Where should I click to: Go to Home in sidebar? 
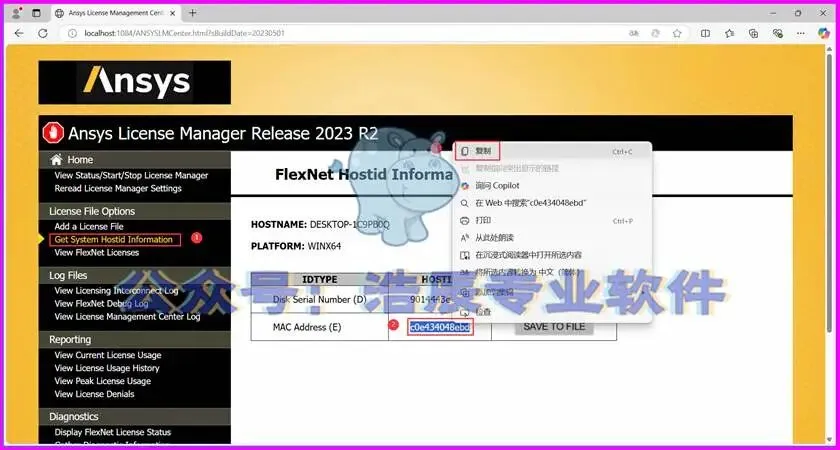(80, 160)
